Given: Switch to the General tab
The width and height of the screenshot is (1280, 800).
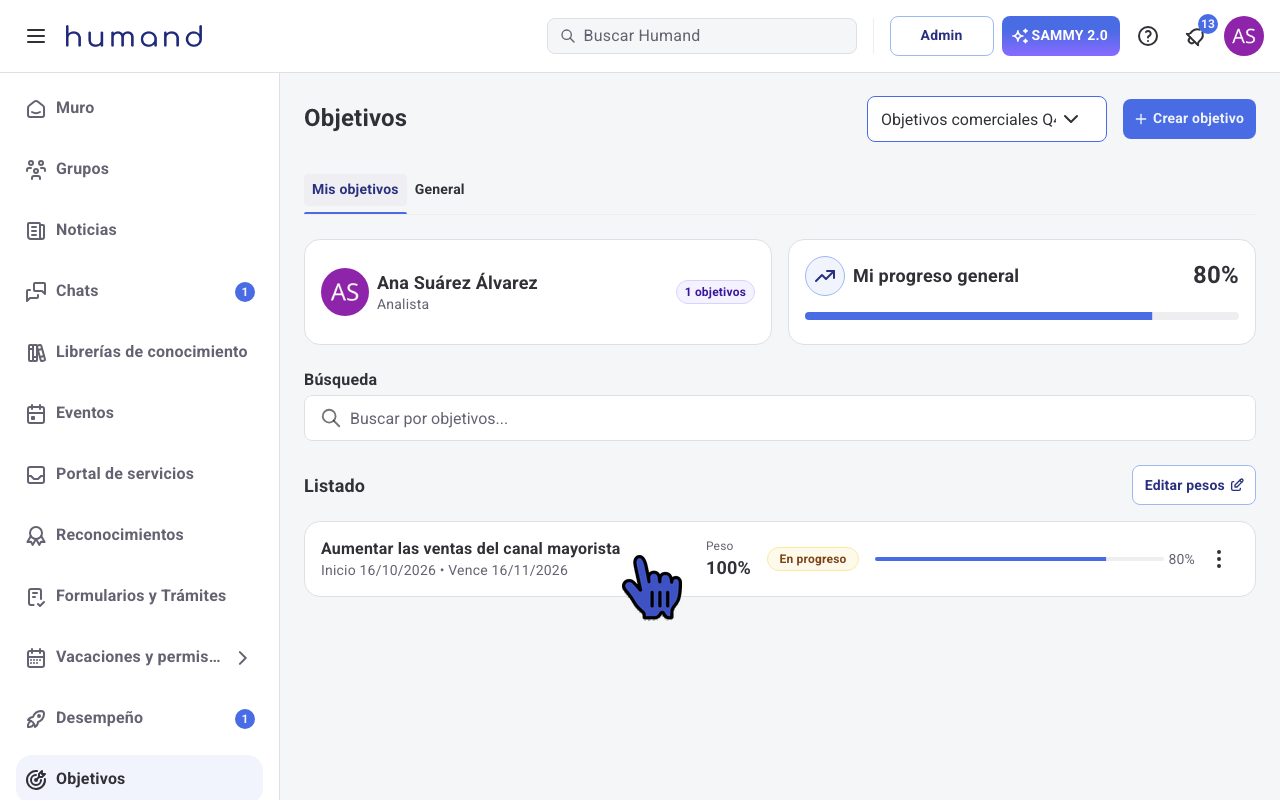Looking at the screenshot, I should click(439, 189).
